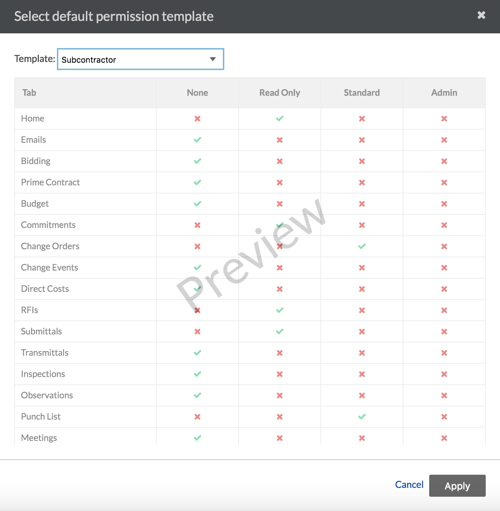Click the red X for Home None
Viewport: 500px width, 511px height.
[197, 119]
